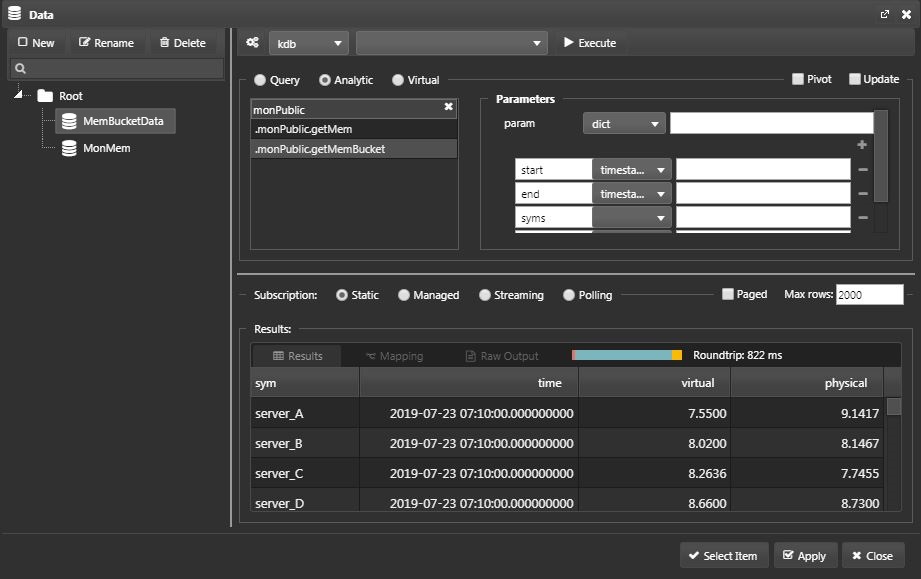
Task: Choose Polling subscription
Action: pos(569,295)
